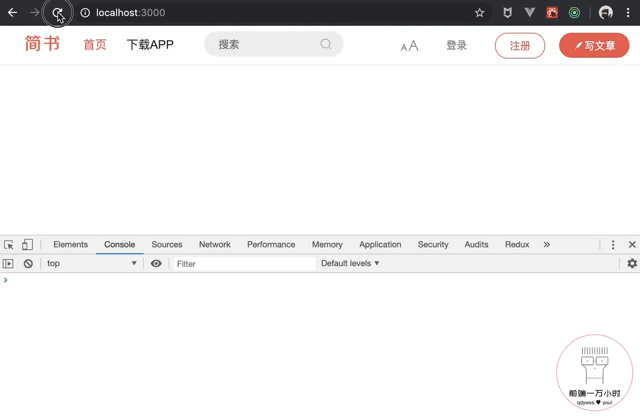Open the Chrome profile avatar
Viewport: 640px width, 418px height.
[606, 13]
